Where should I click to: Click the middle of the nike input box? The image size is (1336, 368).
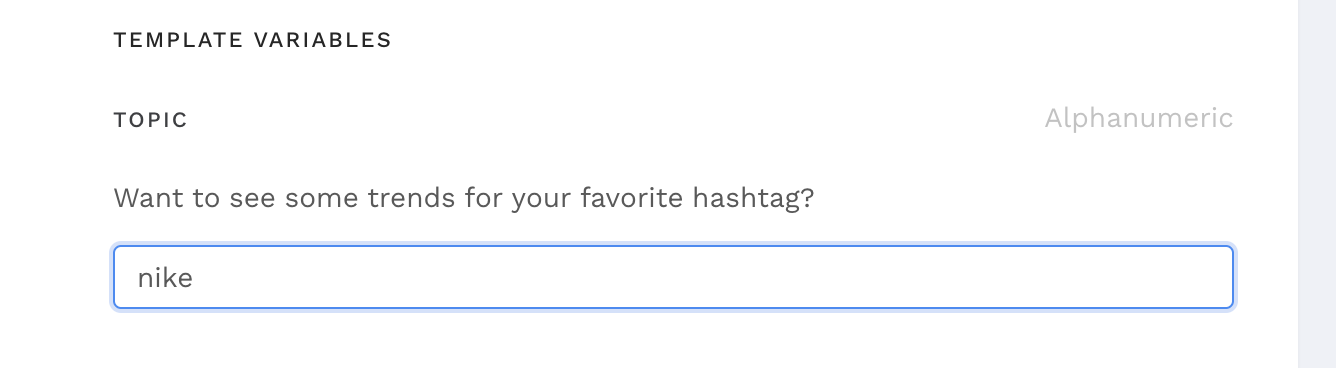[x=673, y=277]
